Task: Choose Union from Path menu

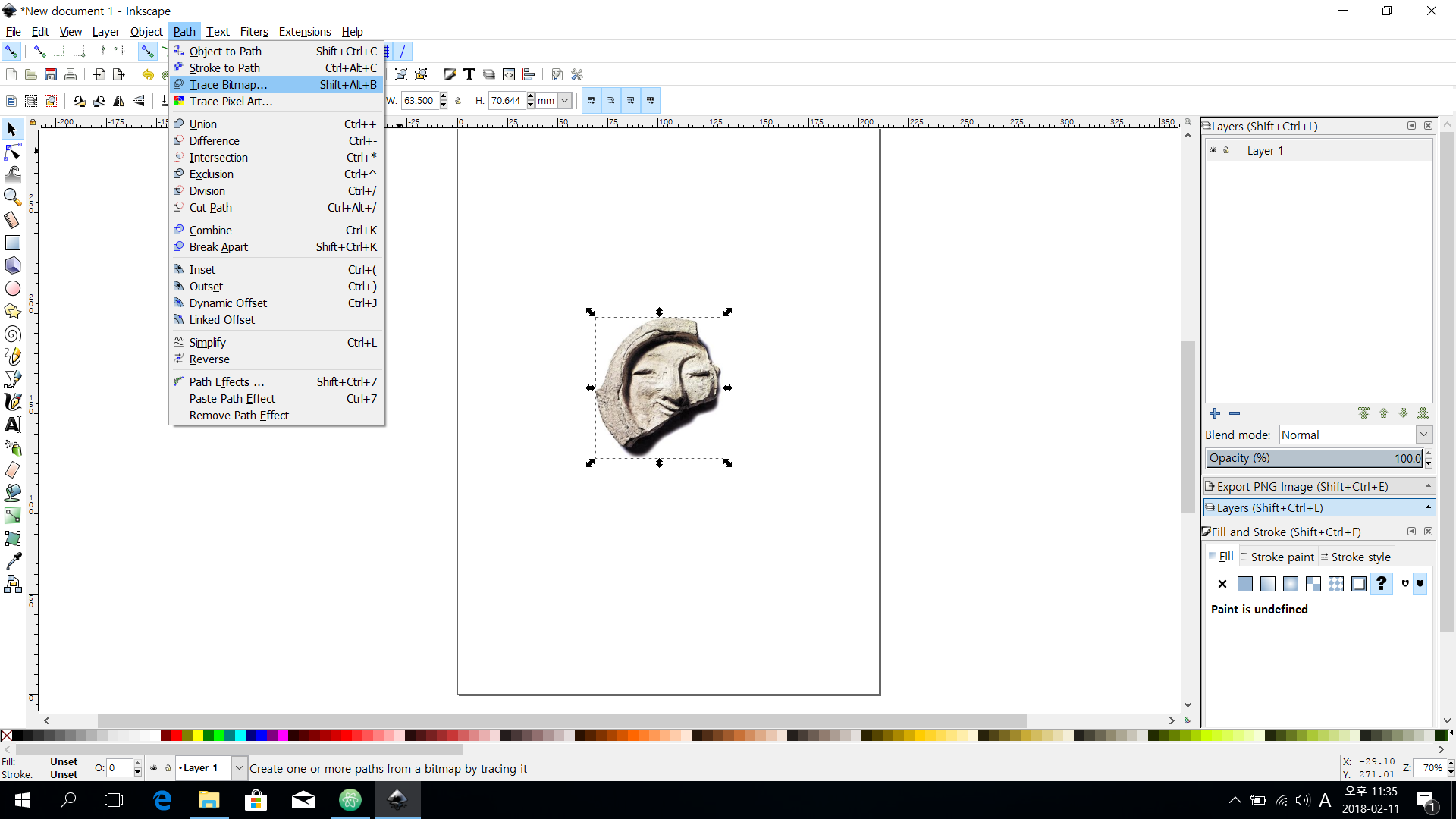Action: (278, 124)
